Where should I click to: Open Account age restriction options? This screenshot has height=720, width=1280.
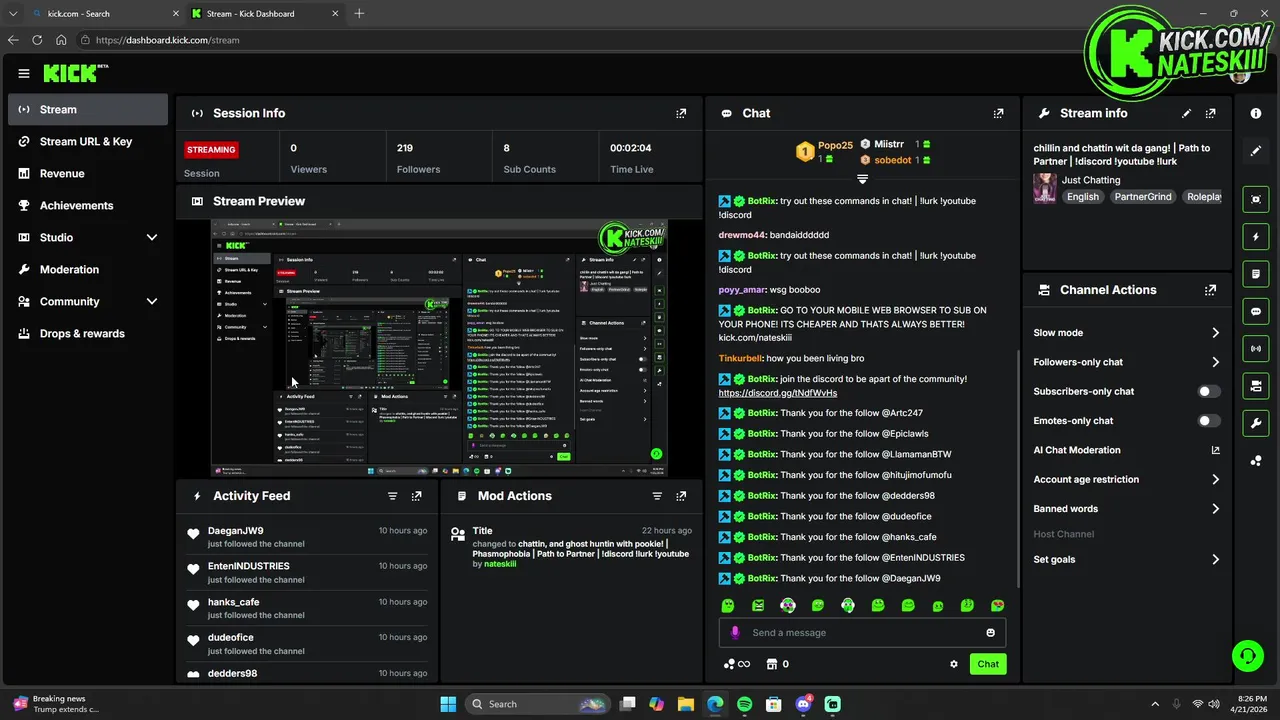coord(1127,480)
